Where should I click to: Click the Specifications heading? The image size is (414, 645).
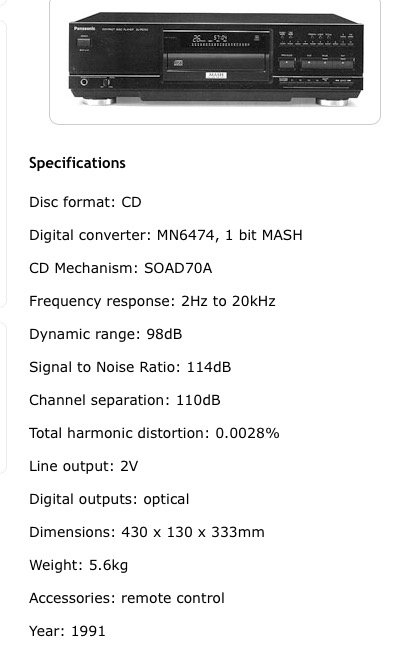coord(77,163)
